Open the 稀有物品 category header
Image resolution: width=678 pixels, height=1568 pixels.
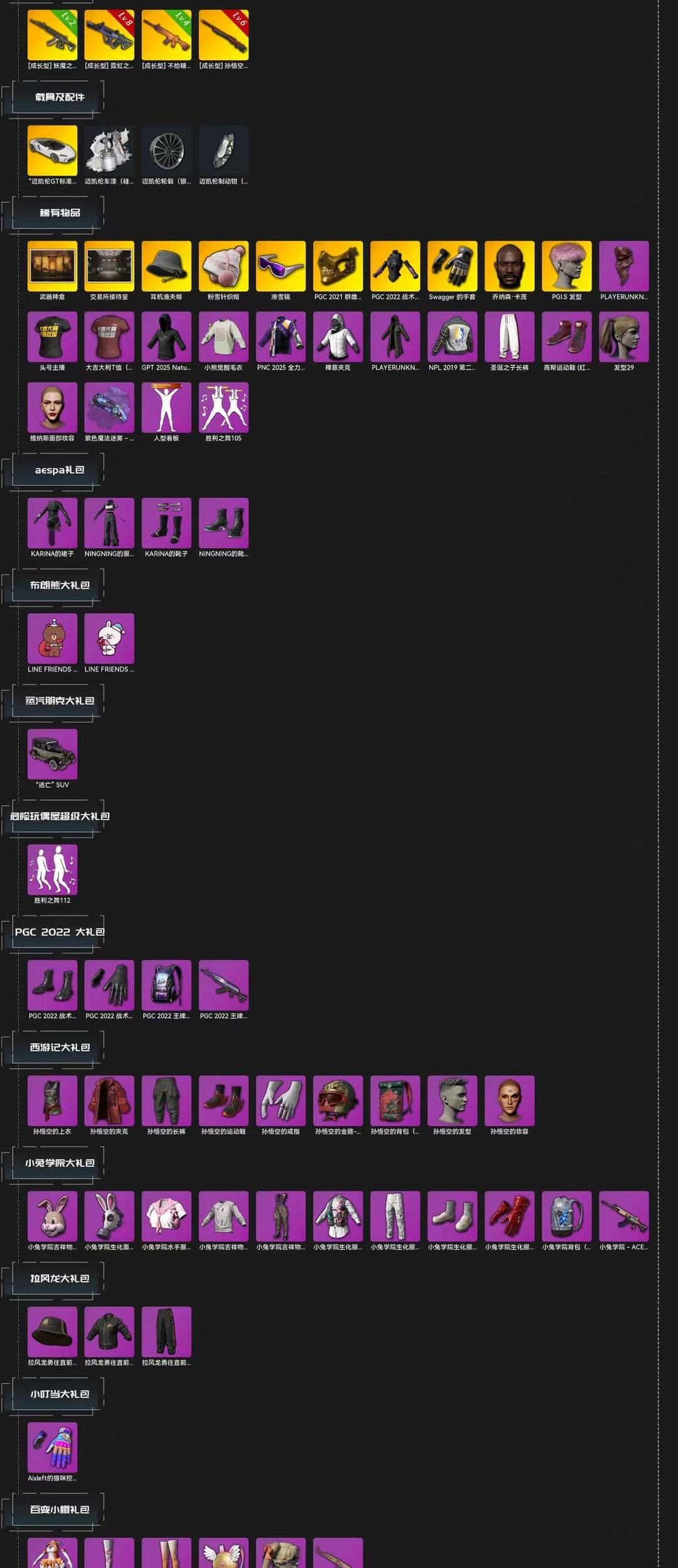(60, 212)
